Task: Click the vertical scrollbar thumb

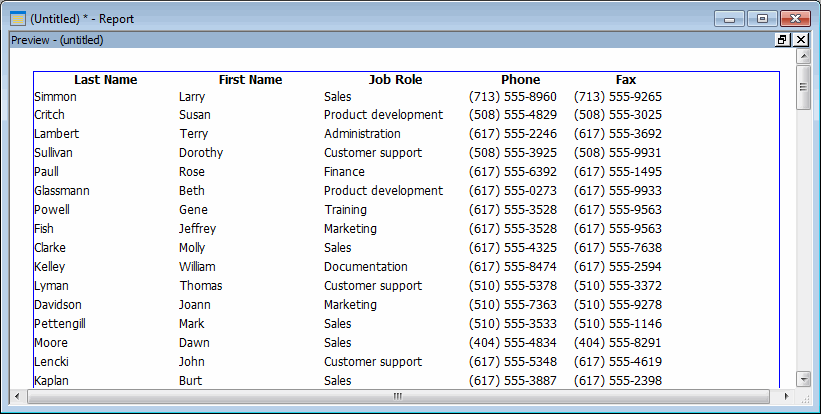Action: click(804, 87)
